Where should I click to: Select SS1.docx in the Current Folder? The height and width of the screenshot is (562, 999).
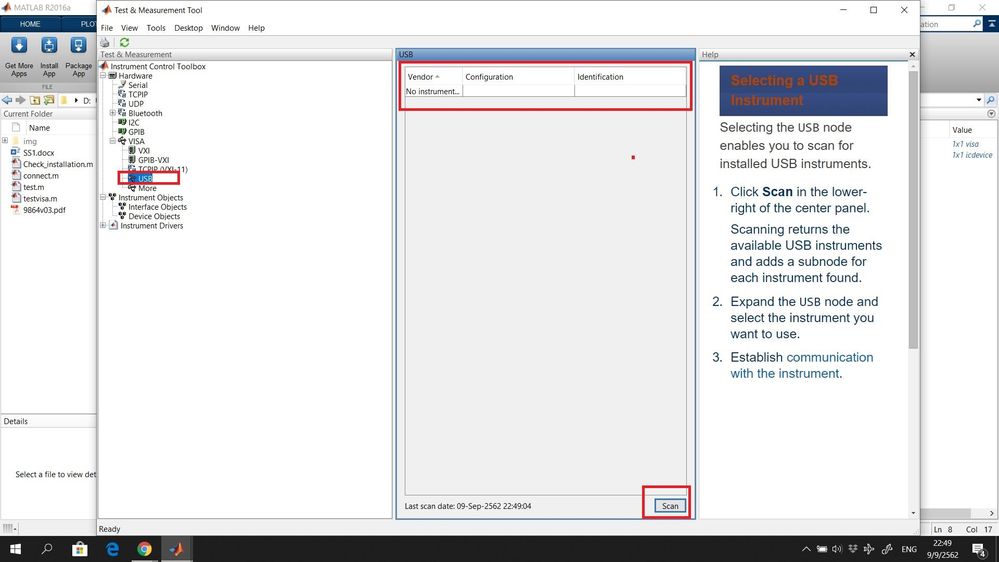click(x=38, y=153)
